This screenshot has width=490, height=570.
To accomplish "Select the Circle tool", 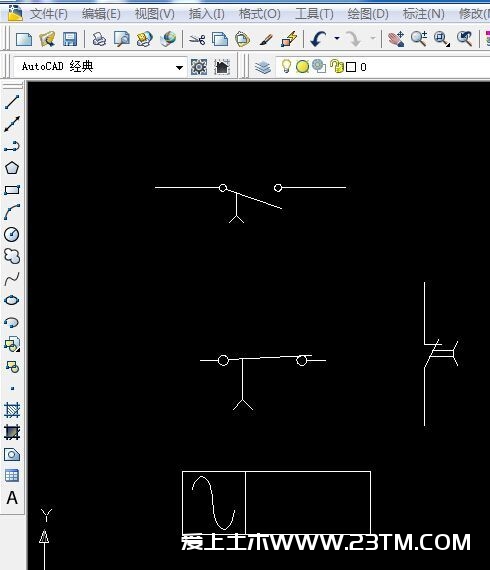I will point(12,234).
